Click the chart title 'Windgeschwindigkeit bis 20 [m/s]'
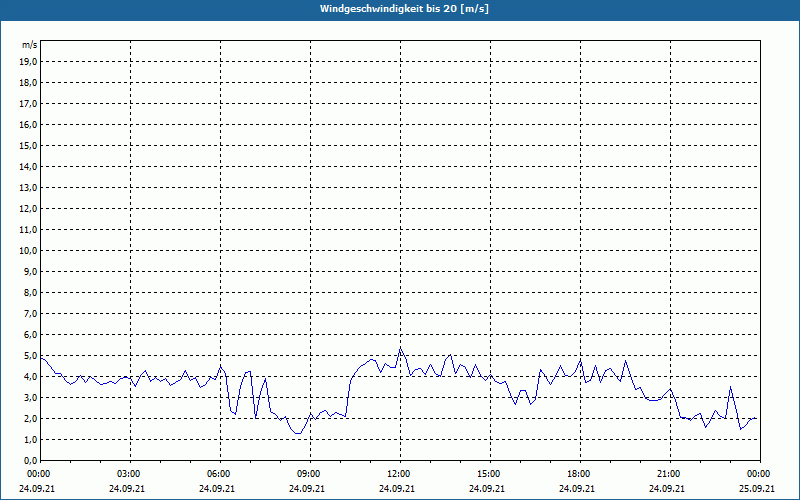Screen dimensions: 800x500 (404, 9)
